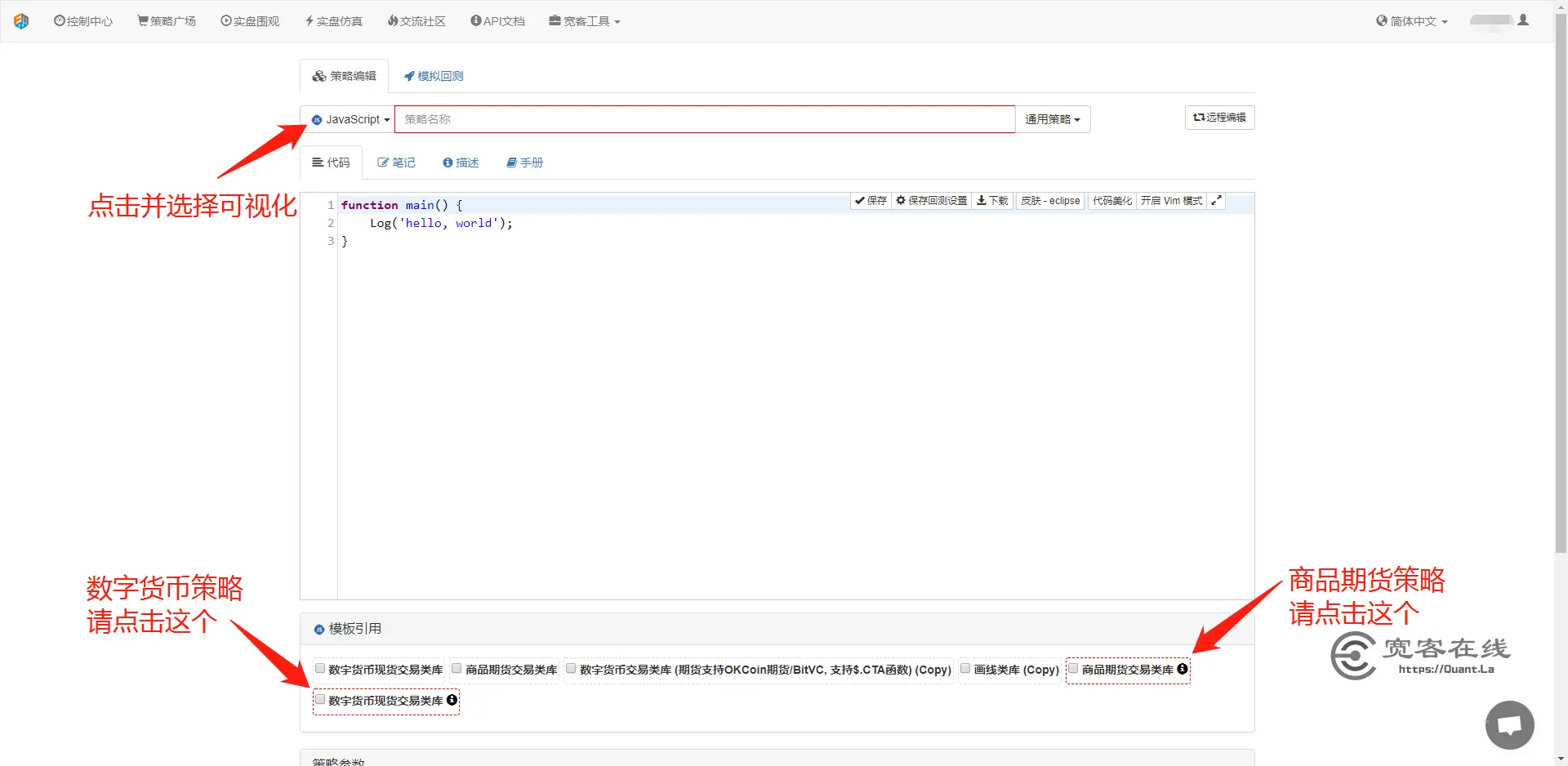Check 数字货币现货交易类库 that has an info icon
Viewport: 1568px width, 766px height.
pyautogui.click(x=320, y=700)
